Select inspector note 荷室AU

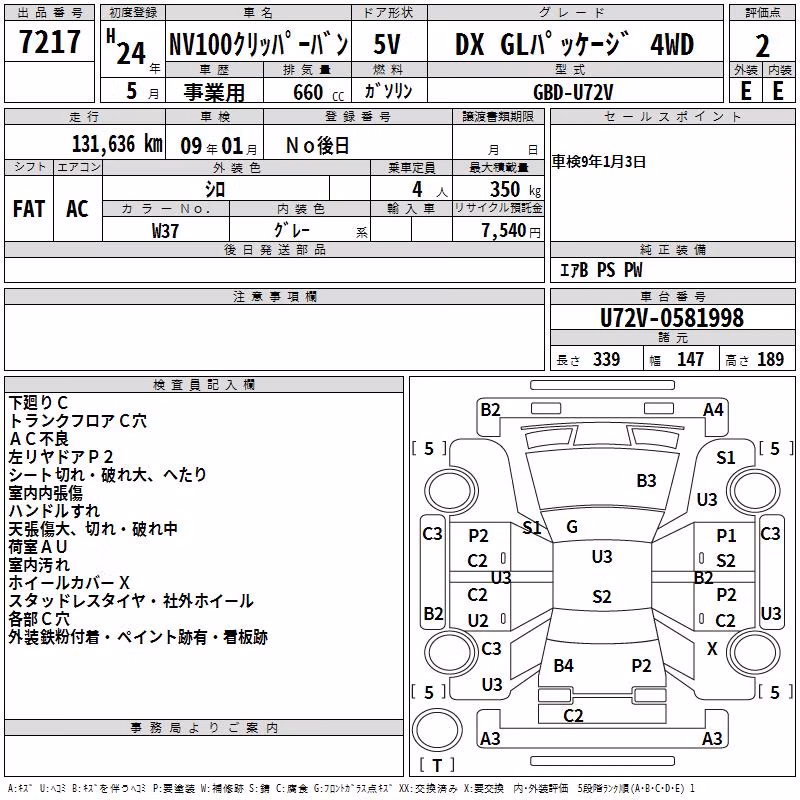coord(38,547)
